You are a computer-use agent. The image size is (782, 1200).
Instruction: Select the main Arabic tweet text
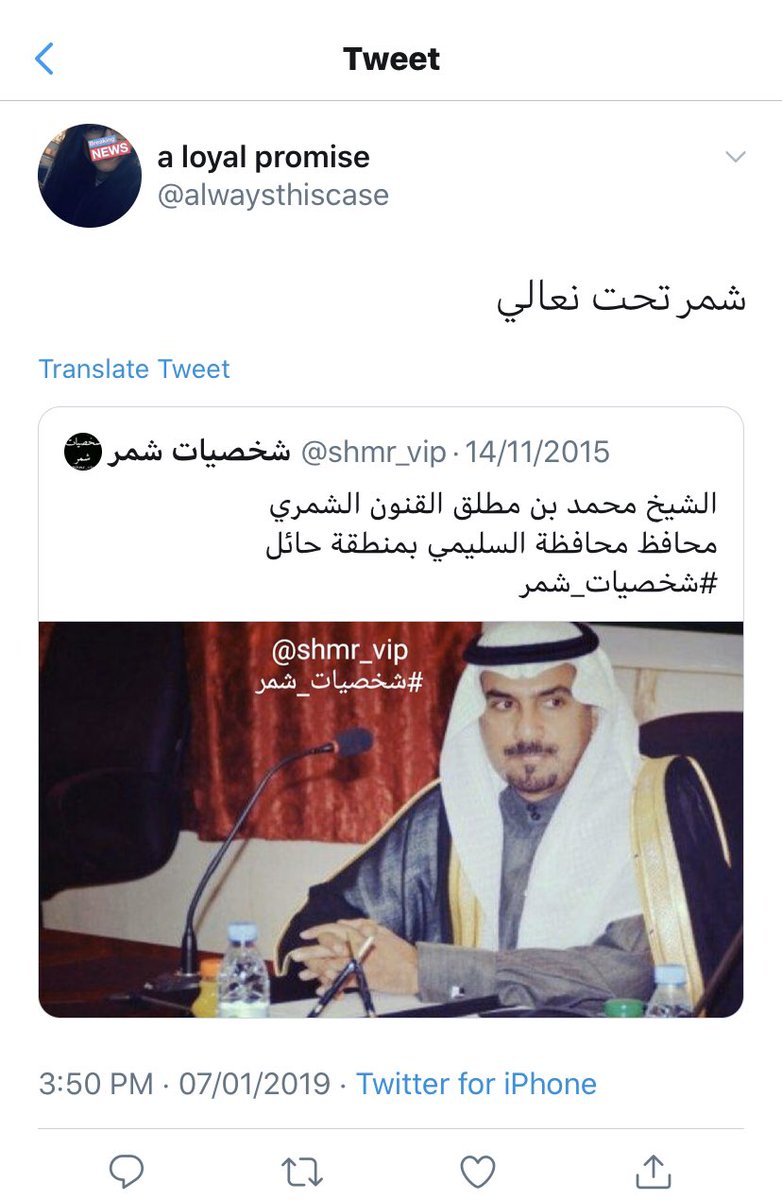pos(621,300)
